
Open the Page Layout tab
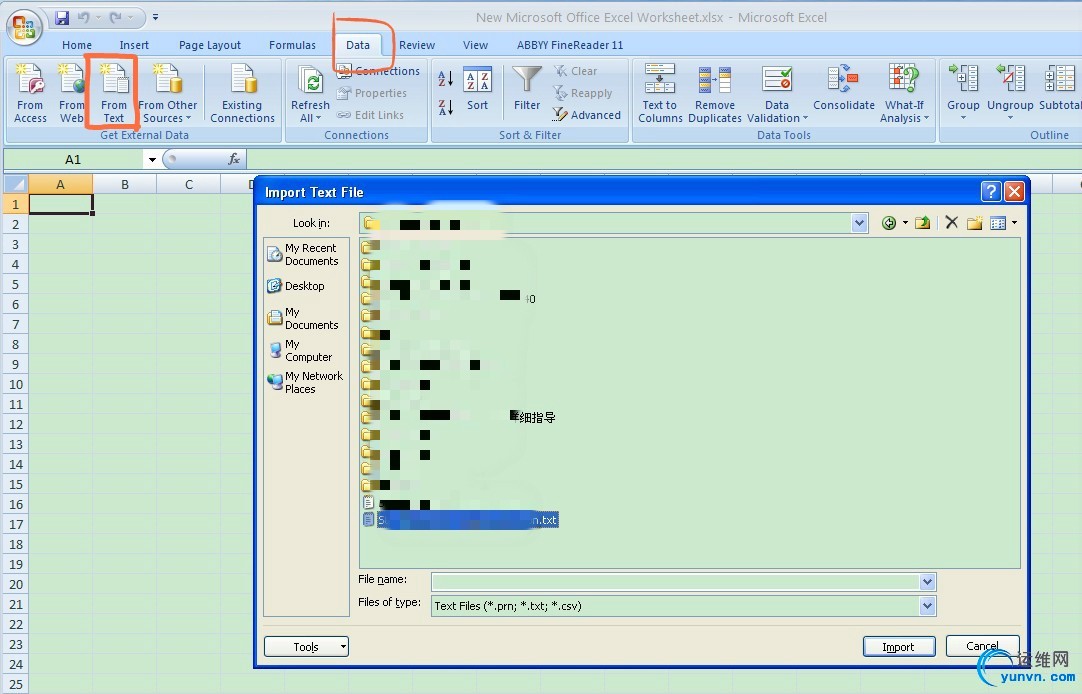[210, 45]
